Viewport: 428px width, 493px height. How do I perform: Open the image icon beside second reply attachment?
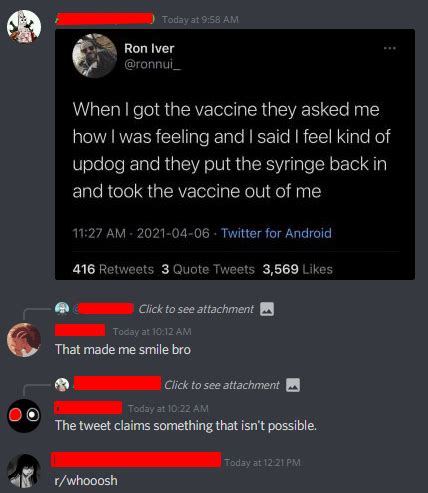coord(293,385)
